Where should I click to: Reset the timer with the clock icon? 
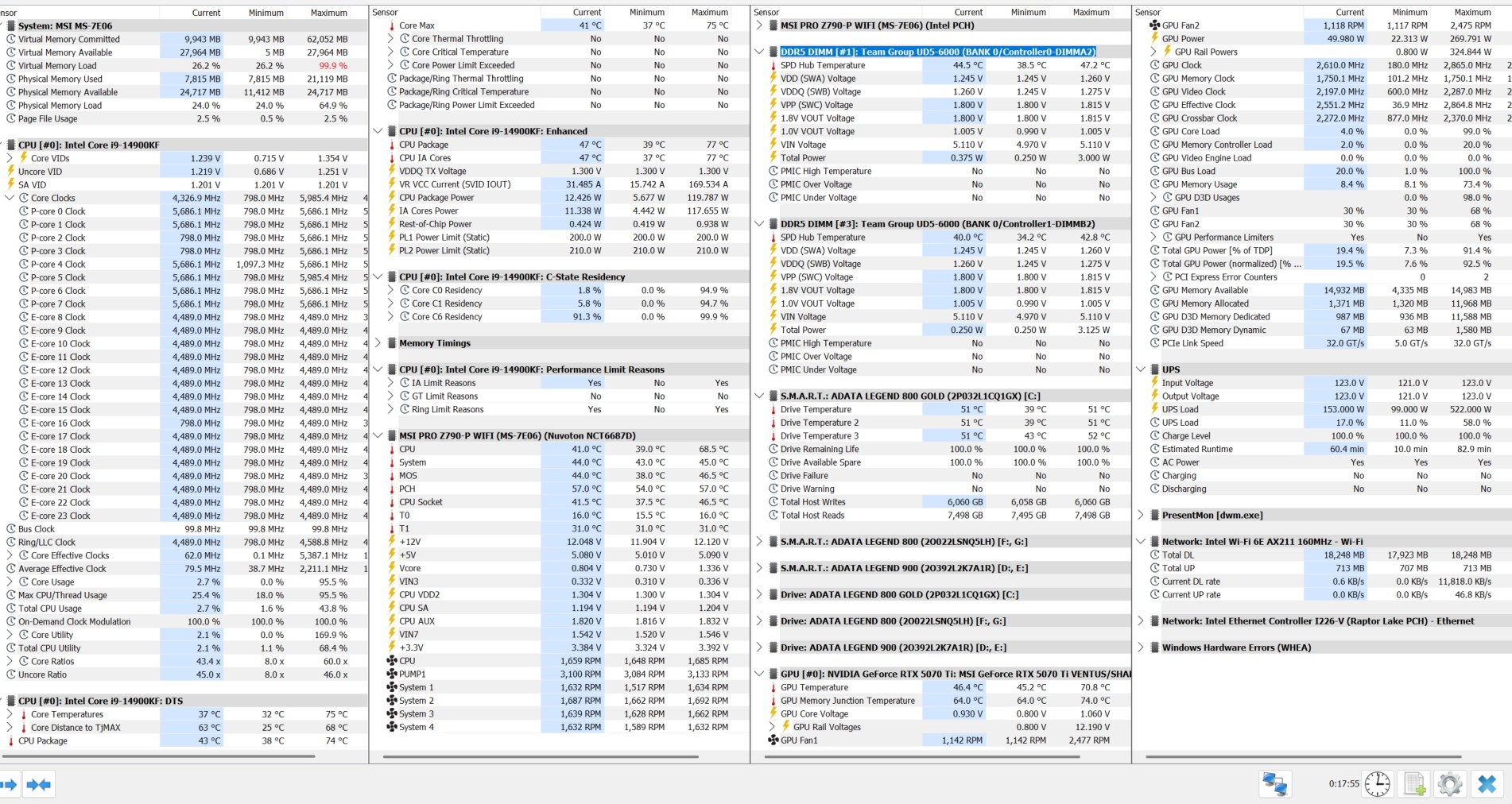[x=1377, y=784]
